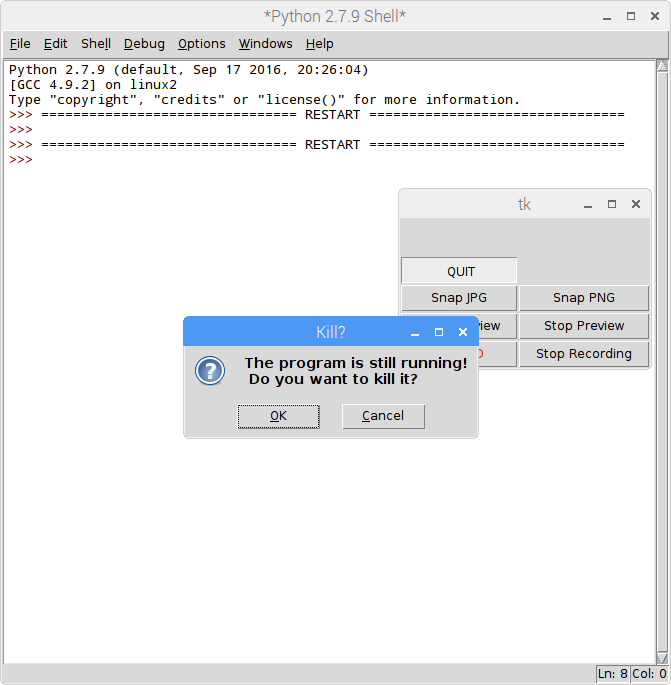Open the Windows menu

(x=266, y=44)
